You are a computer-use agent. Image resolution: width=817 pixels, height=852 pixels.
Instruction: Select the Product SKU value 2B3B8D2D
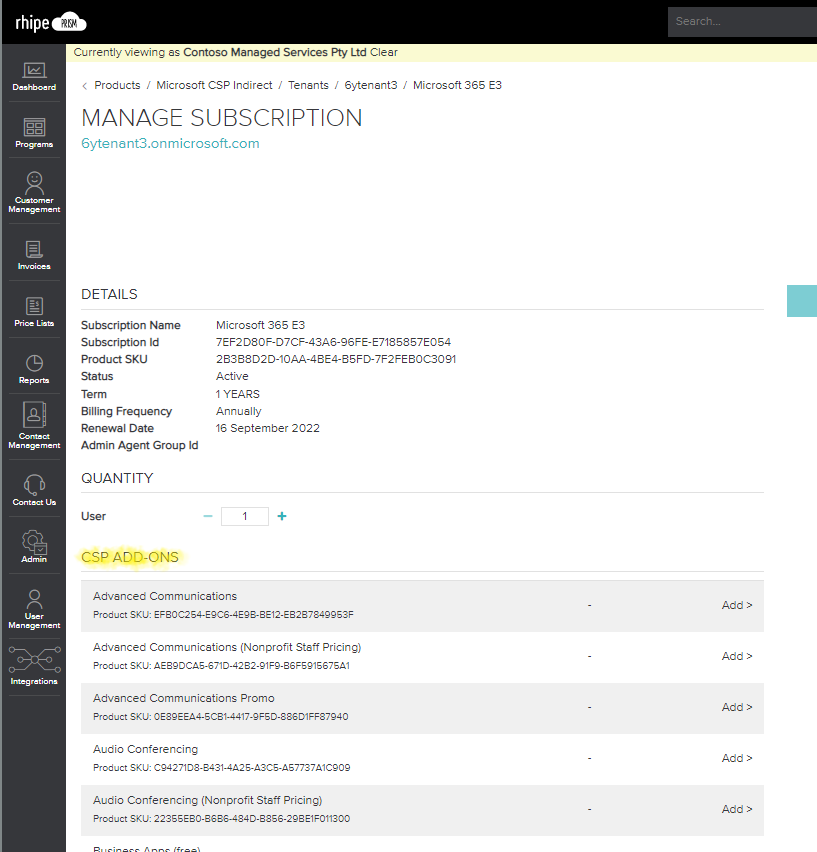coord(336,359)
